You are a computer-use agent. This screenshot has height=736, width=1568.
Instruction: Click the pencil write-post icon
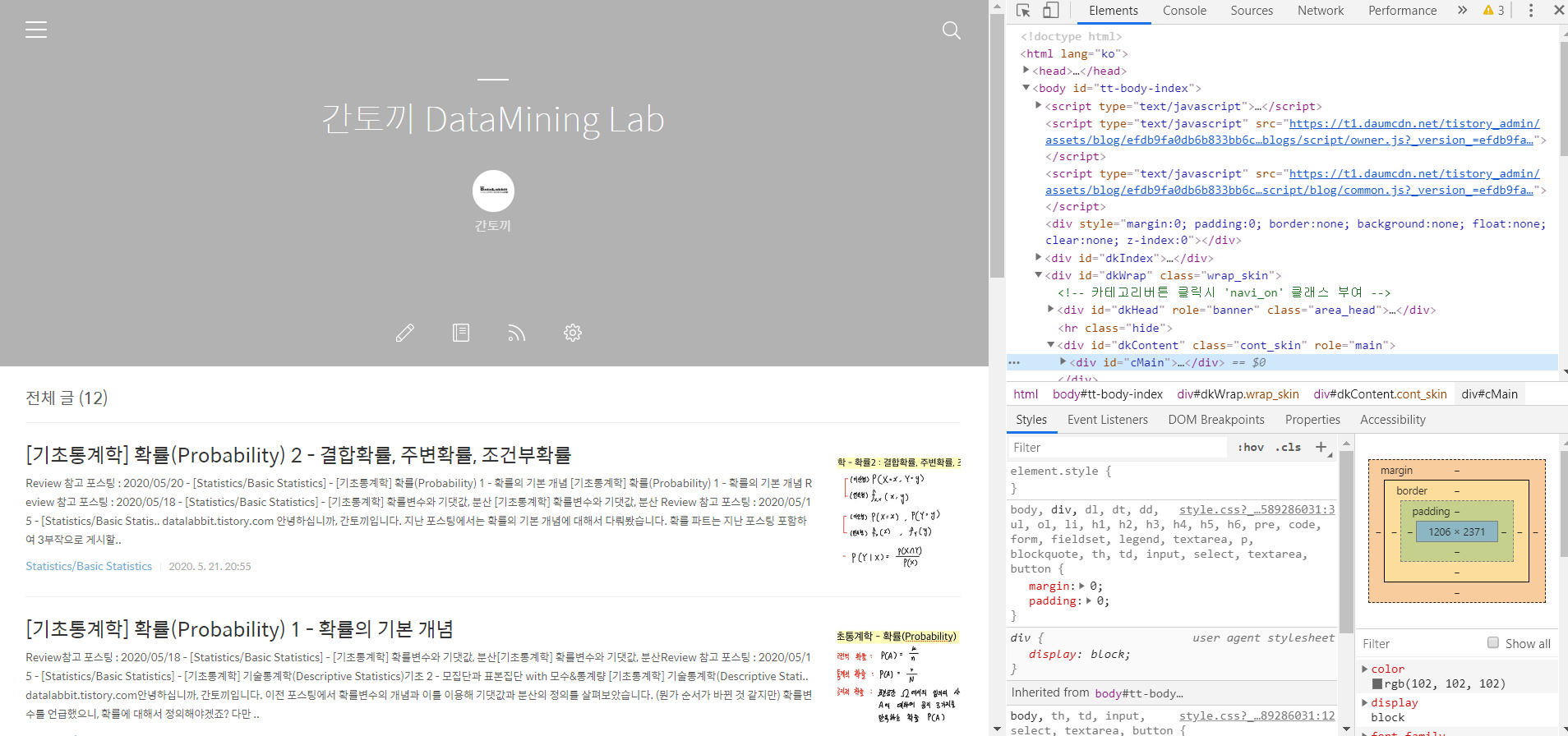click(405, 333)
